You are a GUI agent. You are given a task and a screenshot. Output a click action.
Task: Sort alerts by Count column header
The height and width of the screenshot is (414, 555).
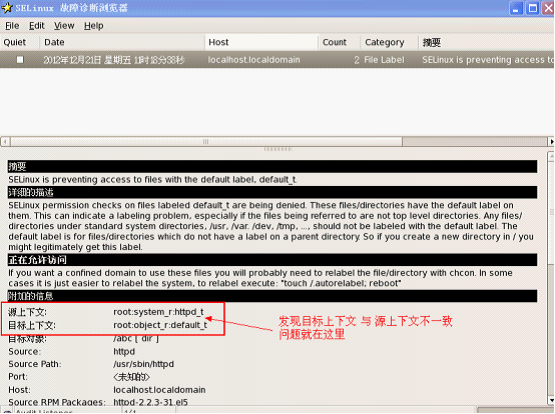tap(339, 42)
